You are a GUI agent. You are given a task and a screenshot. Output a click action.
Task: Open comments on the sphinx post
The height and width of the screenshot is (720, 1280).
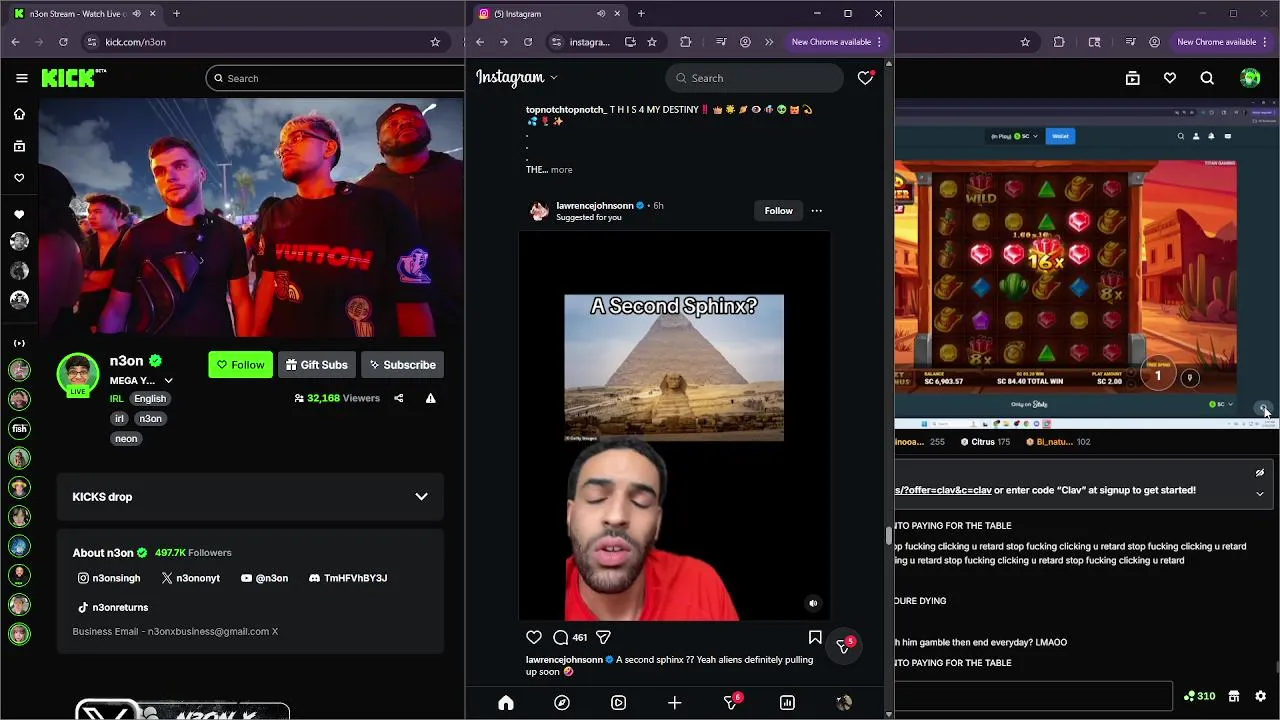561,637
